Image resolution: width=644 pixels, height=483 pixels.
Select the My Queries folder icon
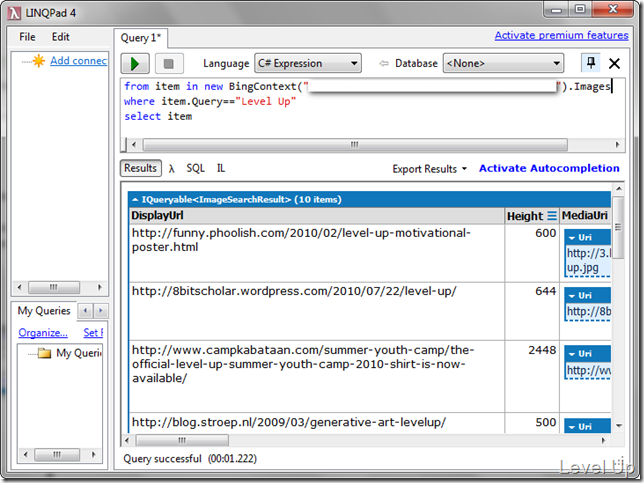(x=44, y=353)
